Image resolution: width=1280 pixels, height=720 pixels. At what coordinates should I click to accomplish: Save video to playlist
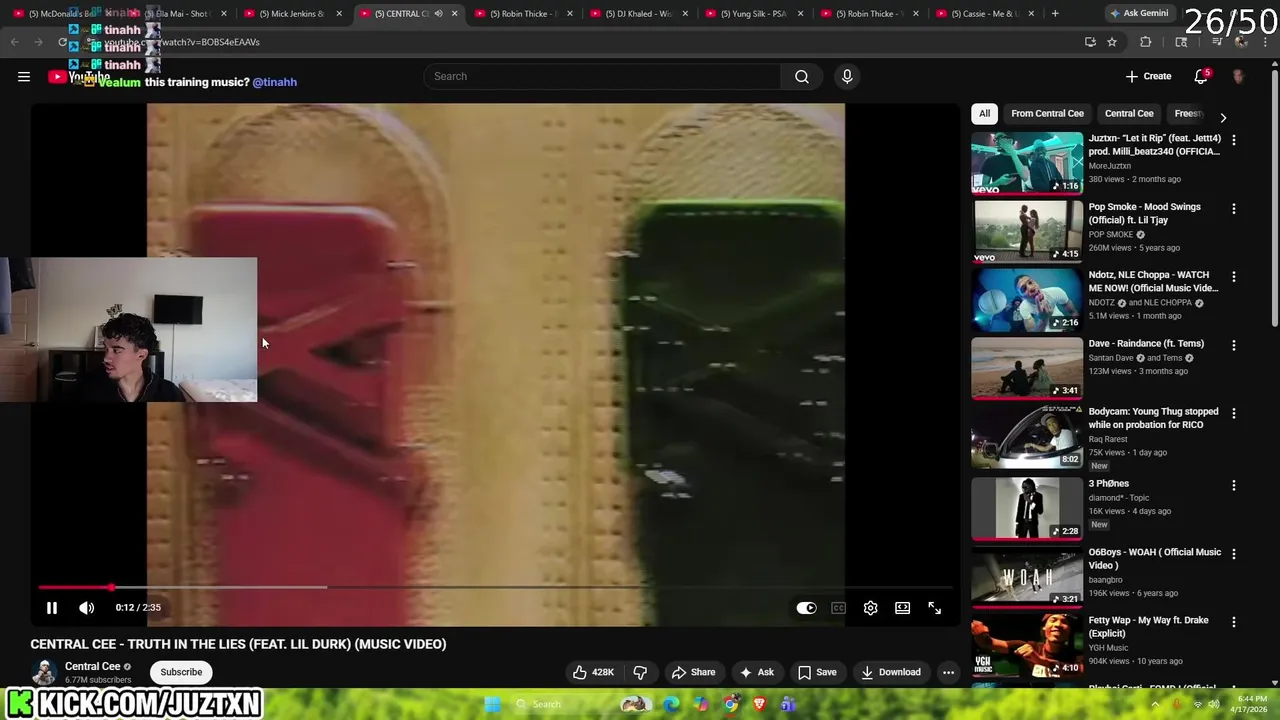click(x=817, y=672)
